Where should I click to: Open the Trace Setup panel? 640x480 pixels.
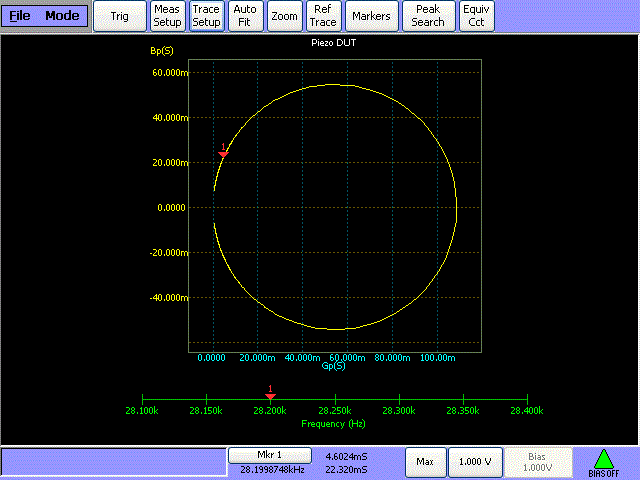[x=206, y=16]
